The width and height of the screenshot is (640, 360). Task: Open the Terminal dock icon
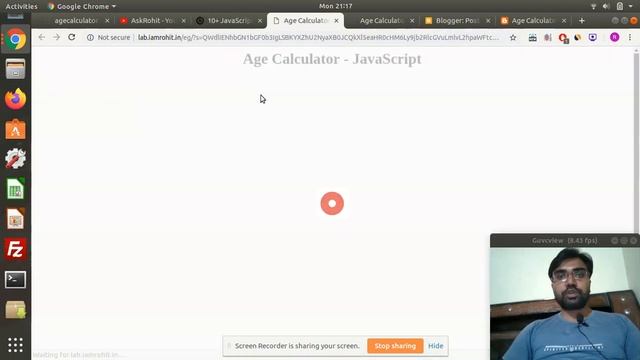pyautogui.click(x=16, y=280)
